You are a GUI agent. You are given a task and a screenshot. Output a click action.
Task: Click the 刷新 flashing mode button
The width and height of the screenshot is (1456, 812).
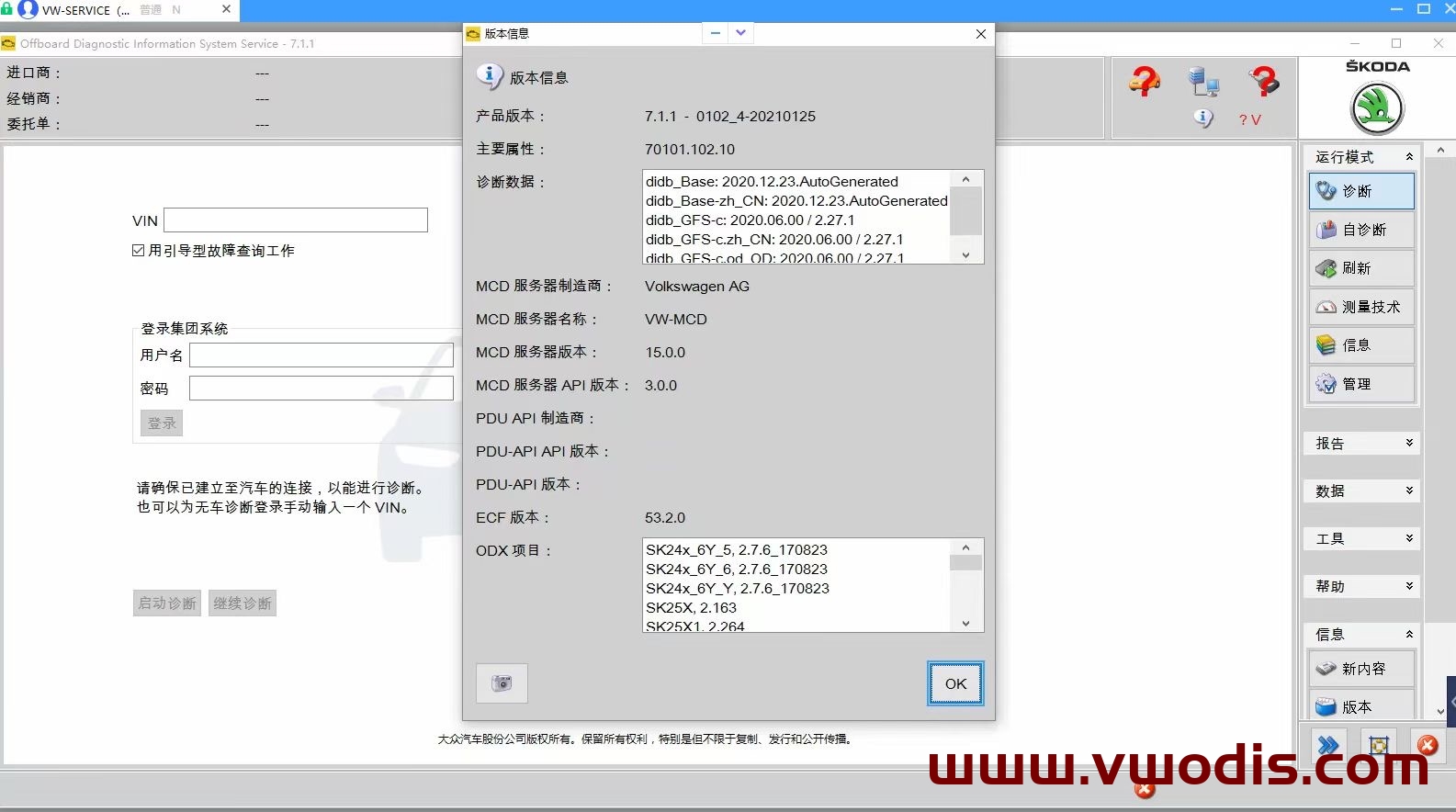point(1361,268)
